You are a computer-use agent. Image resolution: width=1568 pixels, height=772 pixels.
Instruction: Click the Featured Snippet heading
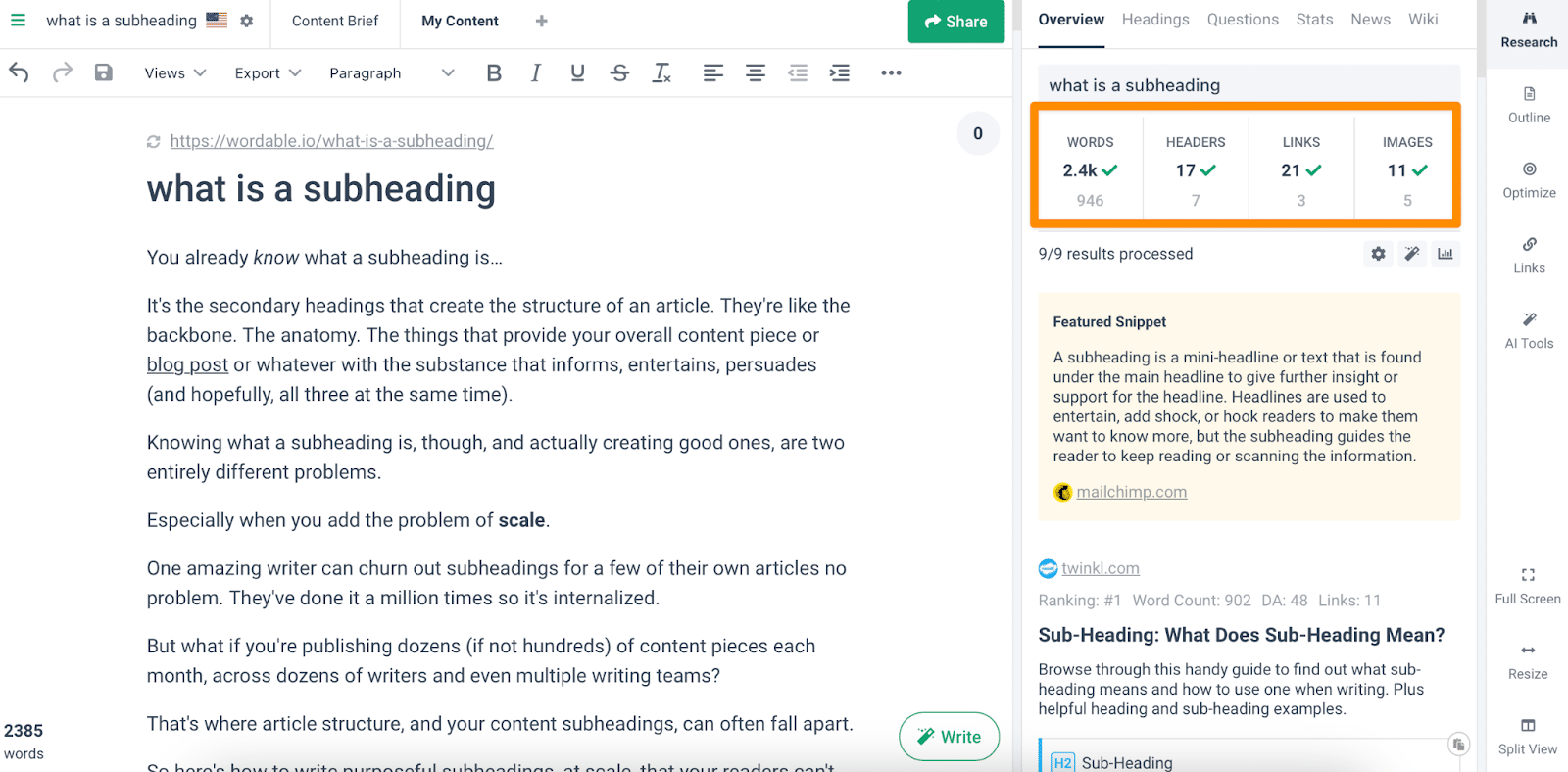coord(1109,321)
